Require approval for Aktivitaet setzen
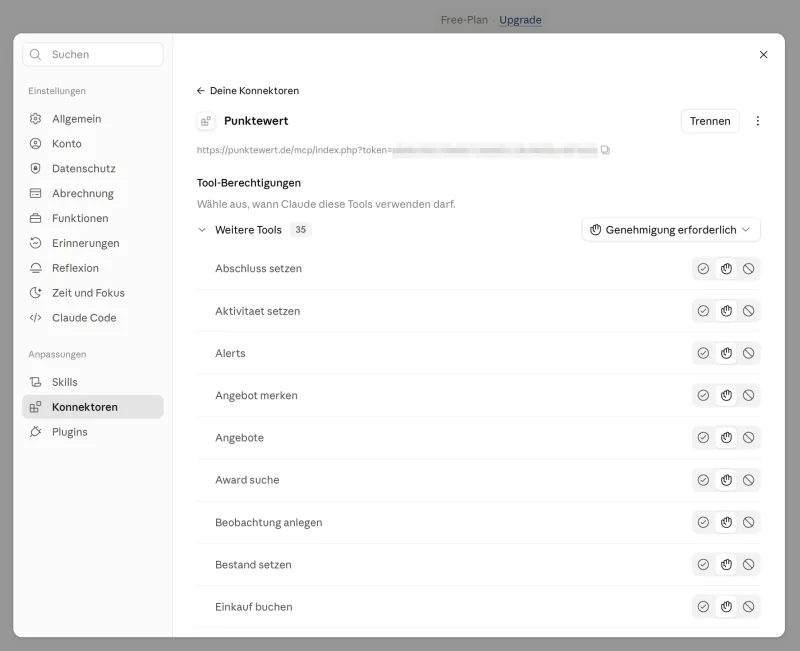 [726, 311]
